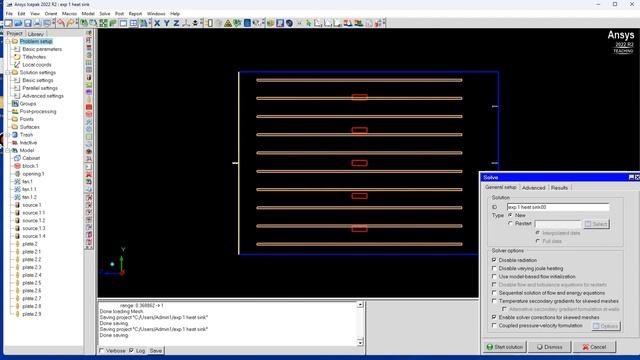
Task: Switch to the Library tab
Action: pos(36,34)
